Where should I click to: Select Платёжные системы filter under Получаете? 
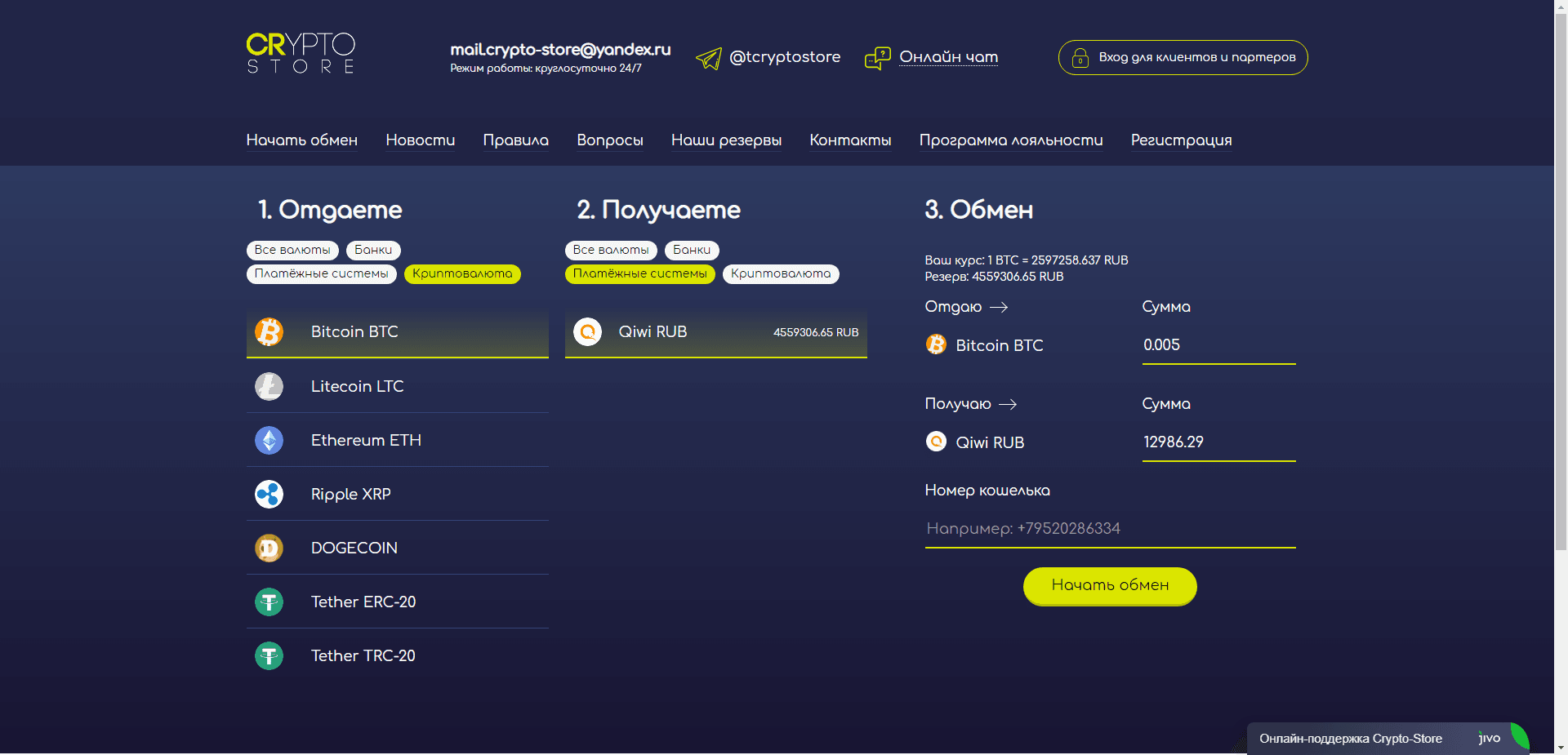point(640,273)
